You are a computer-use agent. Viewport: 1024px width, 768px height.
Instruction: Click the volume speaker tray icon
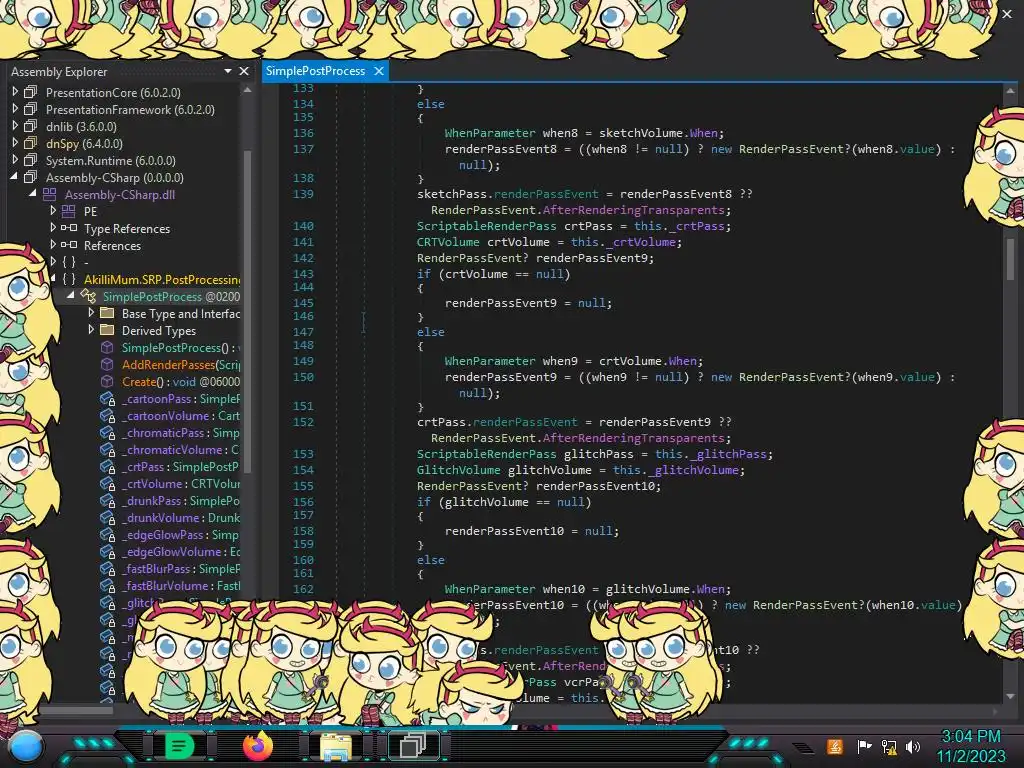913,746
